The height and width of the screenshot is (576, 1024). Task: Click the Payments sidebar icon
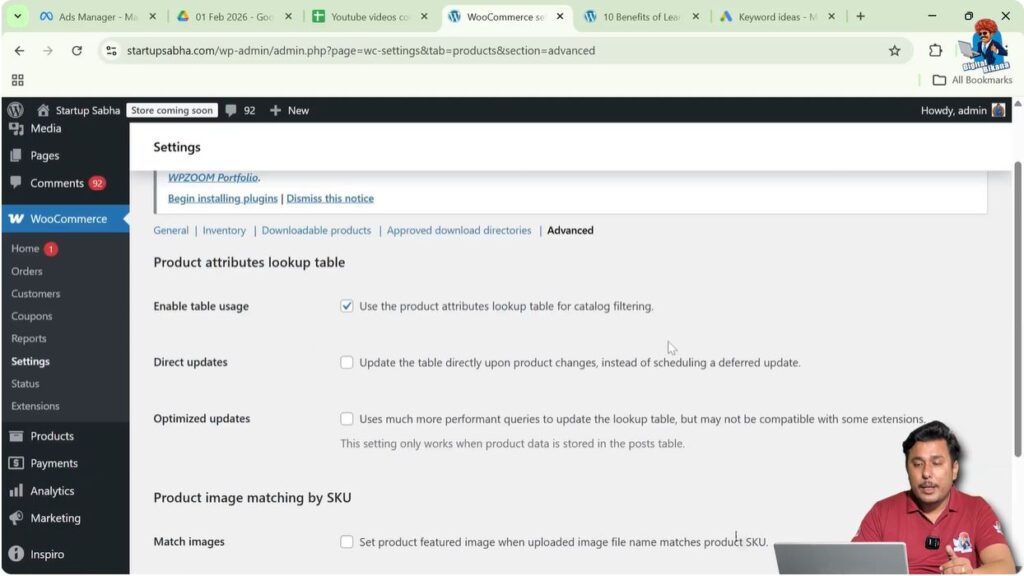(15, 463)
